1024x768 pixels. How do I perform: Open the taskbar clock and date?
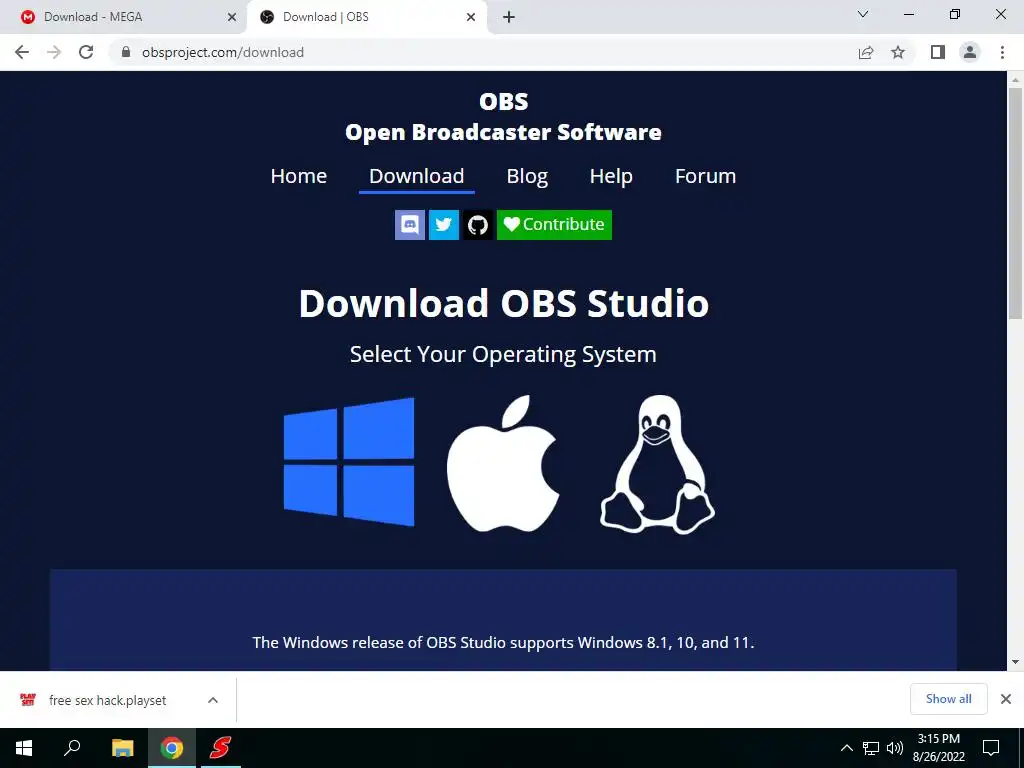(938, 748)
